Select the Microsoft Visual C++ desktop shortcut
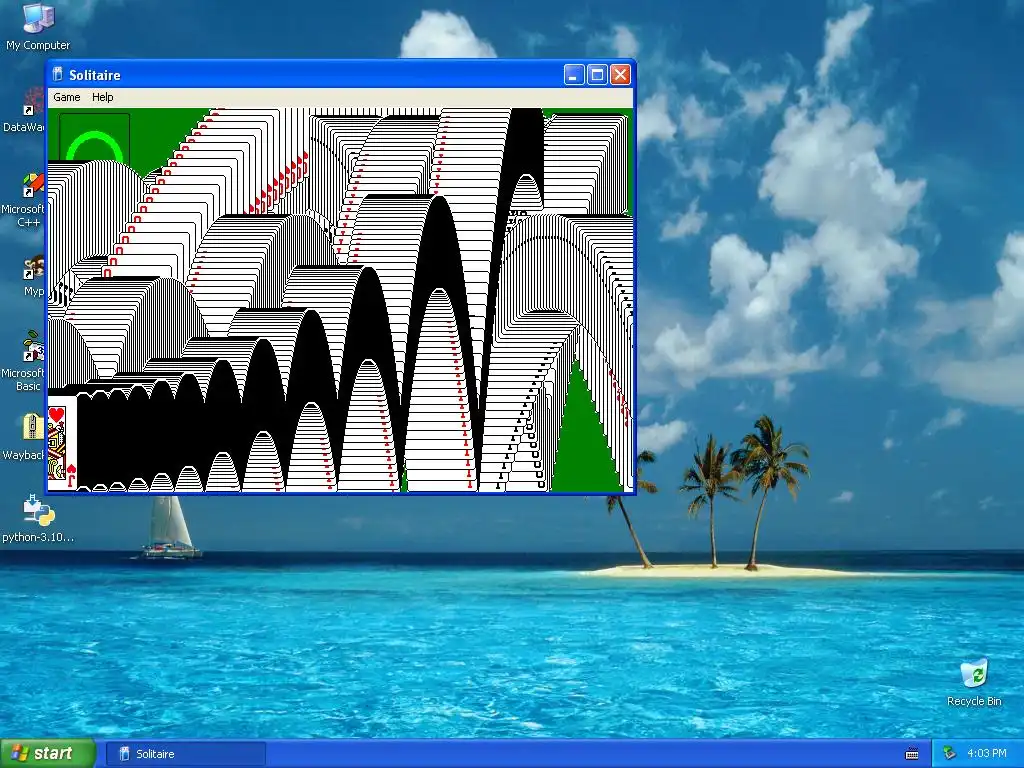1024x768 pixels. click(x=24, y=200)
